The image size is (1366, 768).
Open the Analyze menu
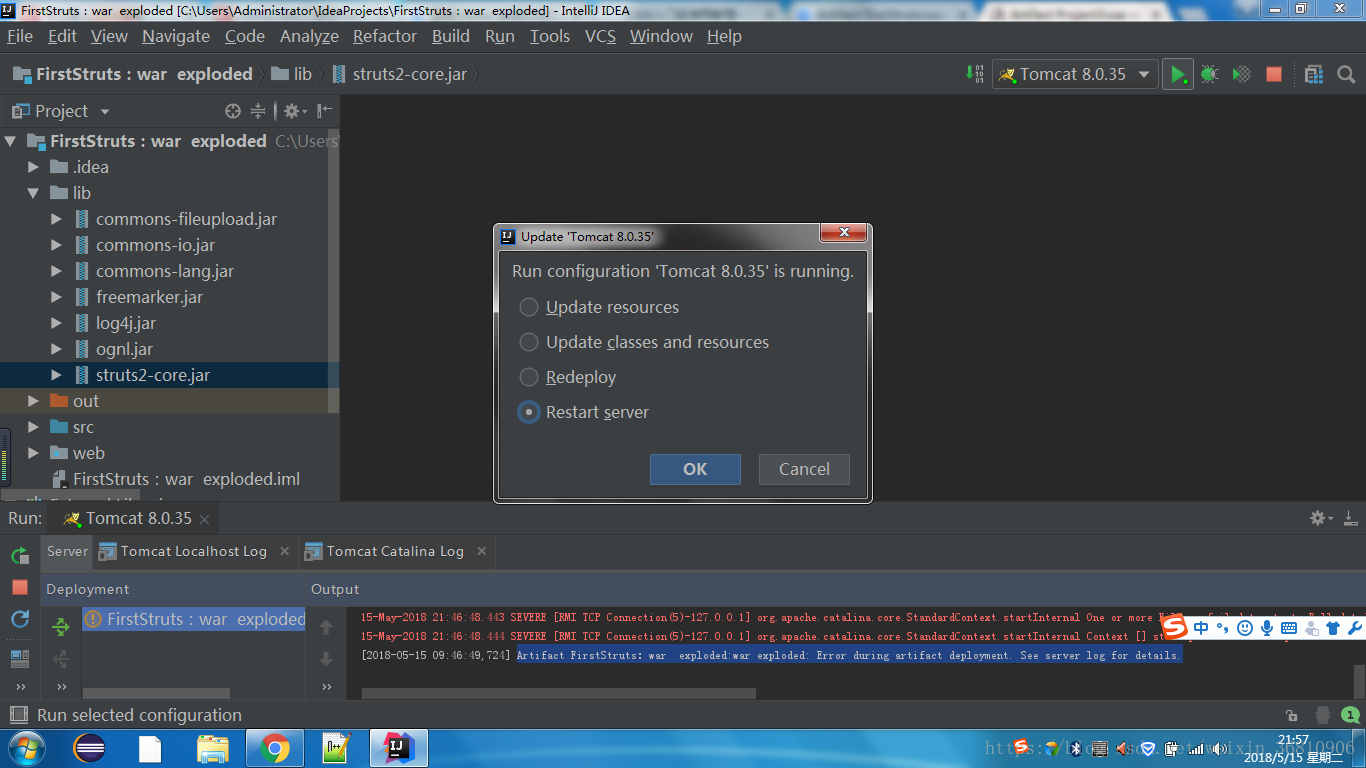coord(309,36)
